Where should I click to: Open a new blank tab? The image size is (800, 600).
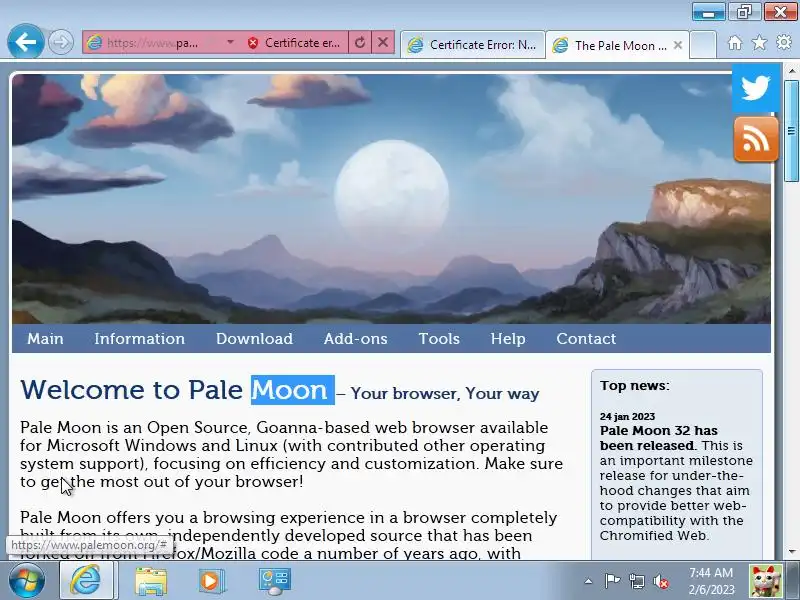tap(704, 45)
